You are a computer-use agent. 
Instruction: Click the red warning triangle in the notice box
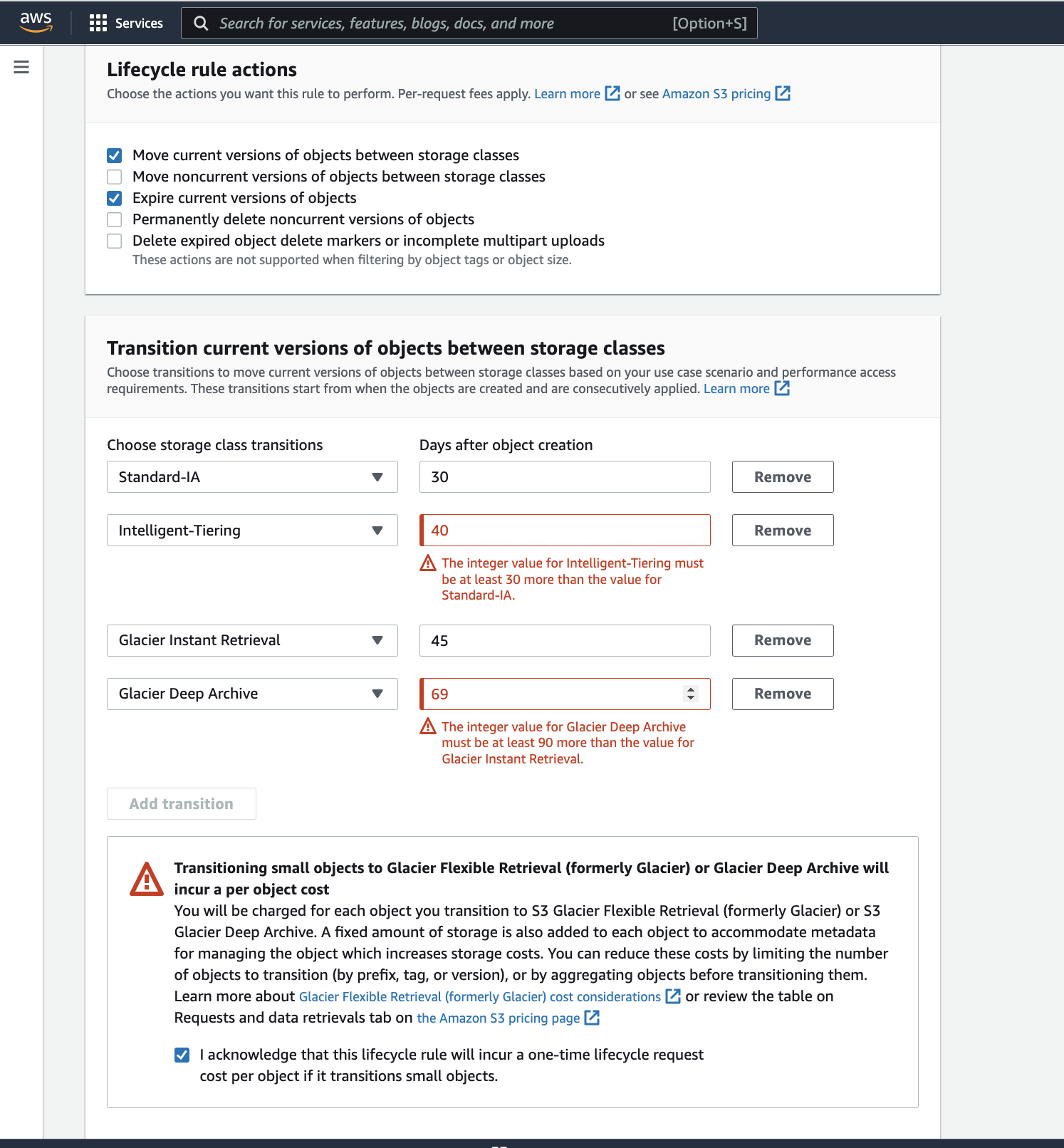pyautogui.click(x=145, y=880)
